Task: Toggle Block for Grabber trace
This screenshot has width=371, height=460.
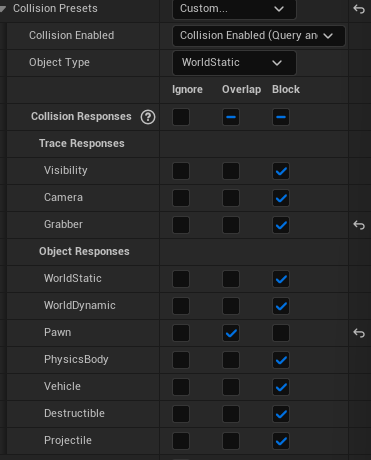Action: [281, 225]
